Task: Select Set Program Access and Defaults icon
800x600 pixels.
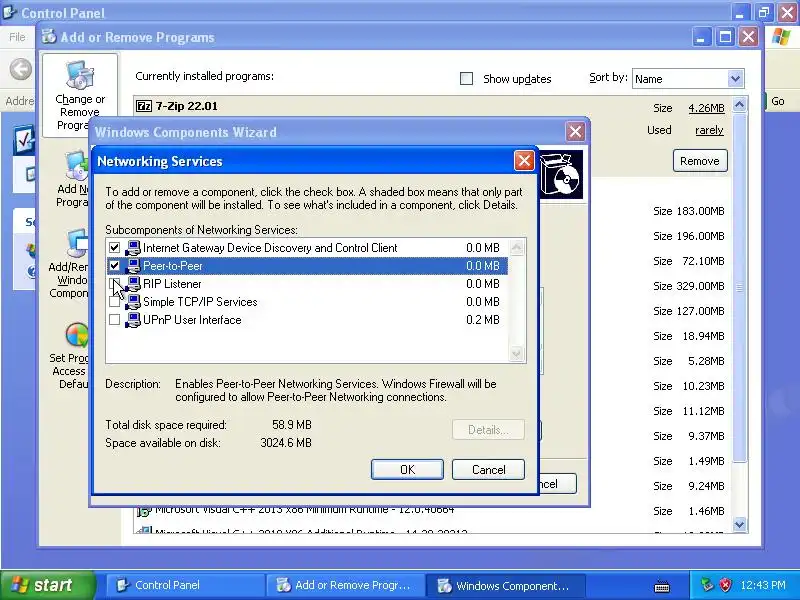Action: (x=77, y=335)
